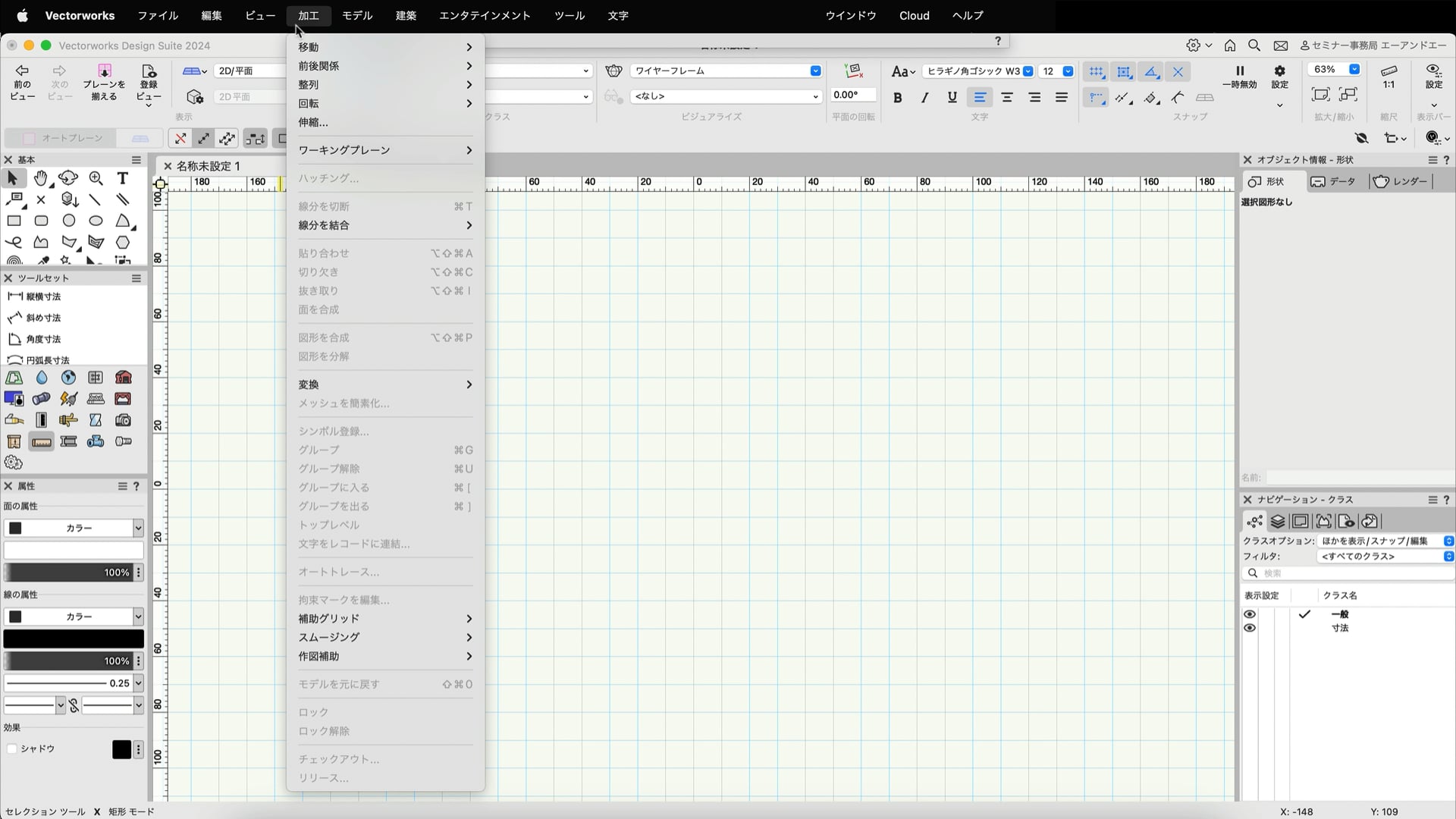
Task: Click Align Planes icon
Action: [104, 82]
